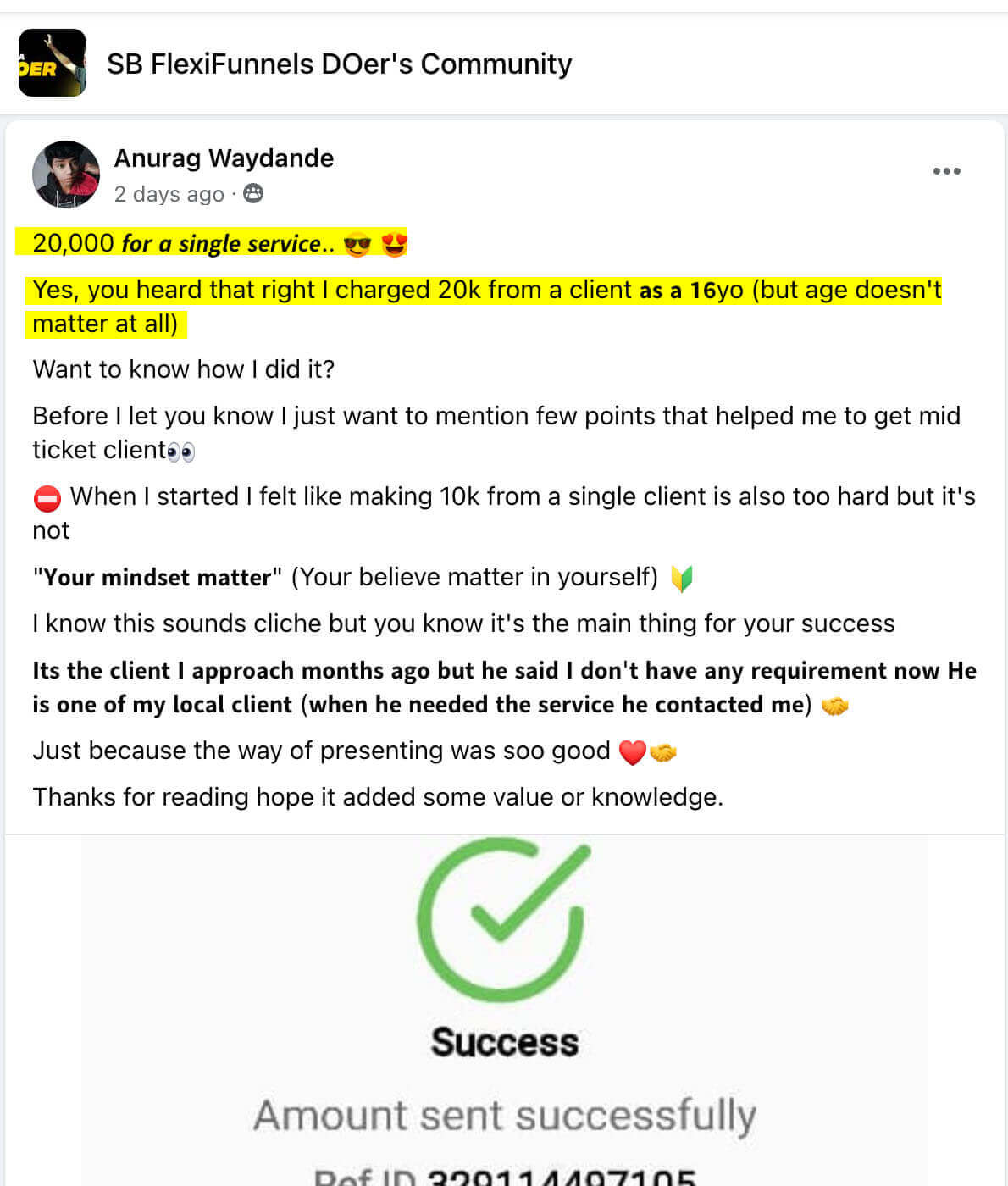Click the Ref ID number in the receipt
This screenshot has width=1008, height=1186.
(x=561, y=1176)
